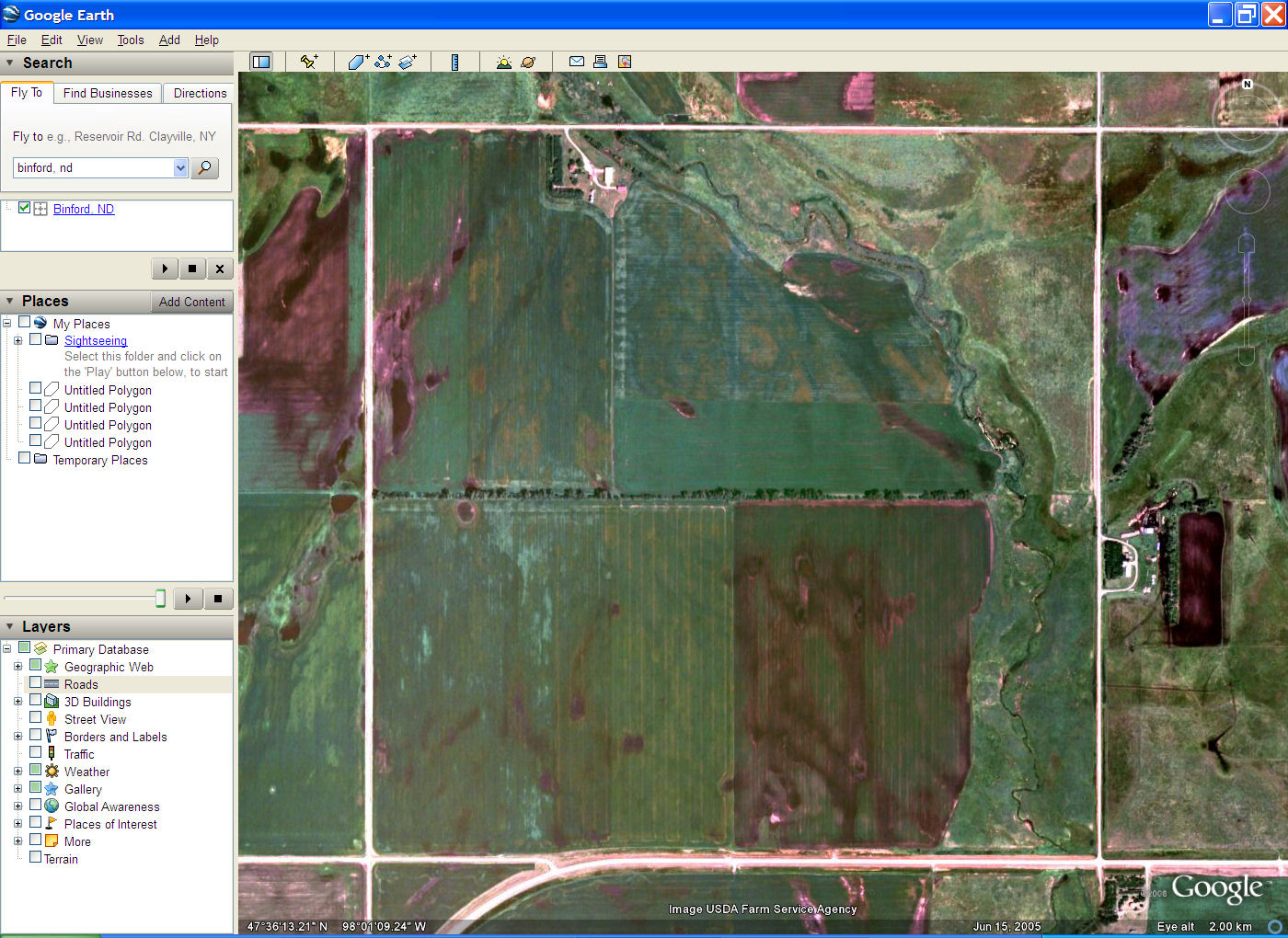Enable the Traffic layer checkbox
Viewport: 1288px width, 938px height.
[x=36, y=753]
